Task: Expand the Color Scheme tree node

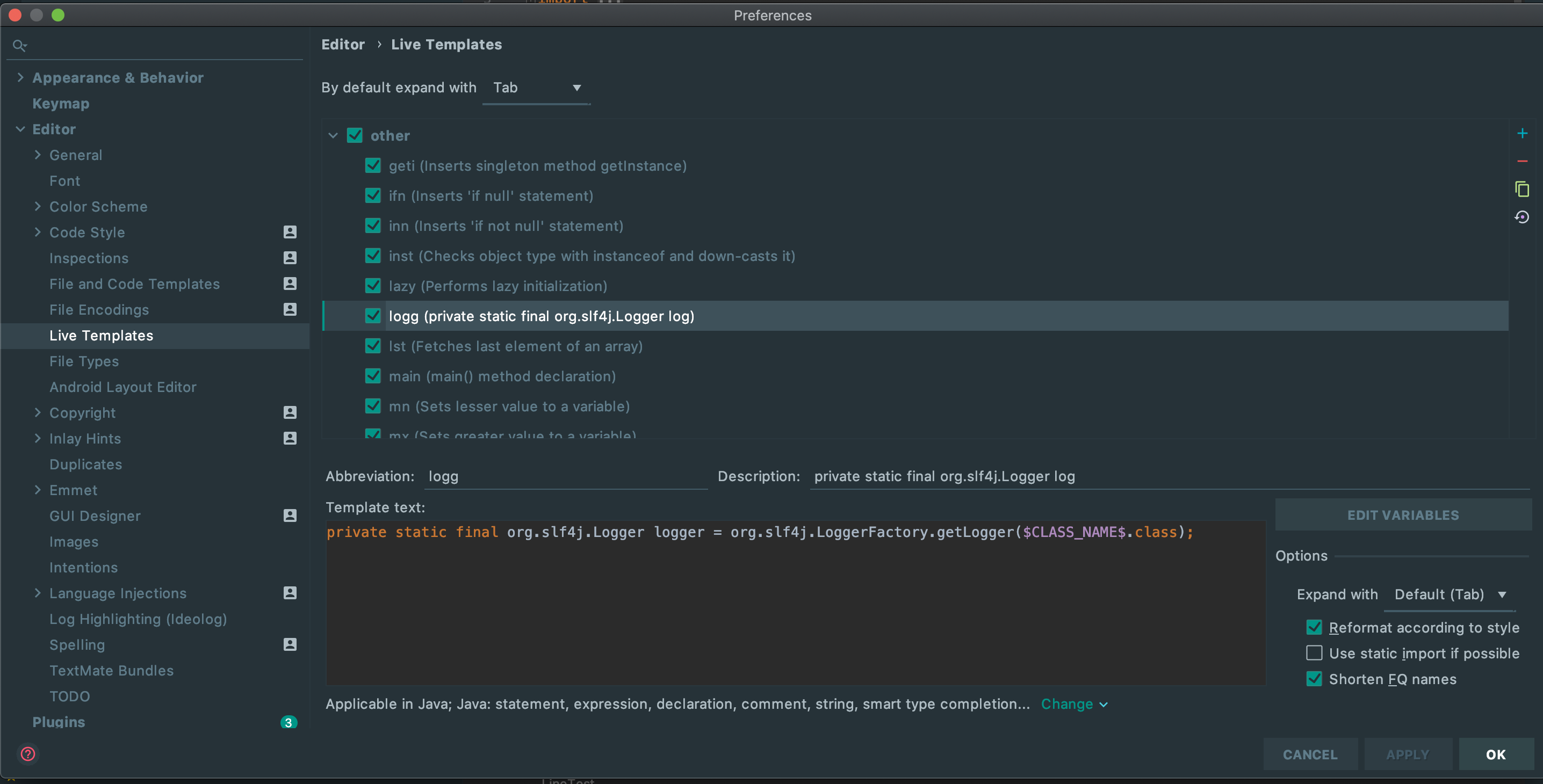Action: coord(38,207)
